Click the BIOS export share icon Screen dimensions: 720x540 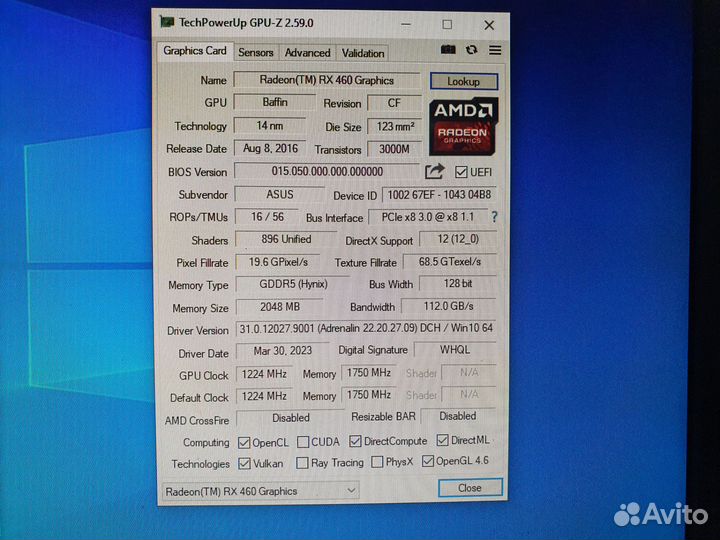pyautogui.click(x=434, y=171)
